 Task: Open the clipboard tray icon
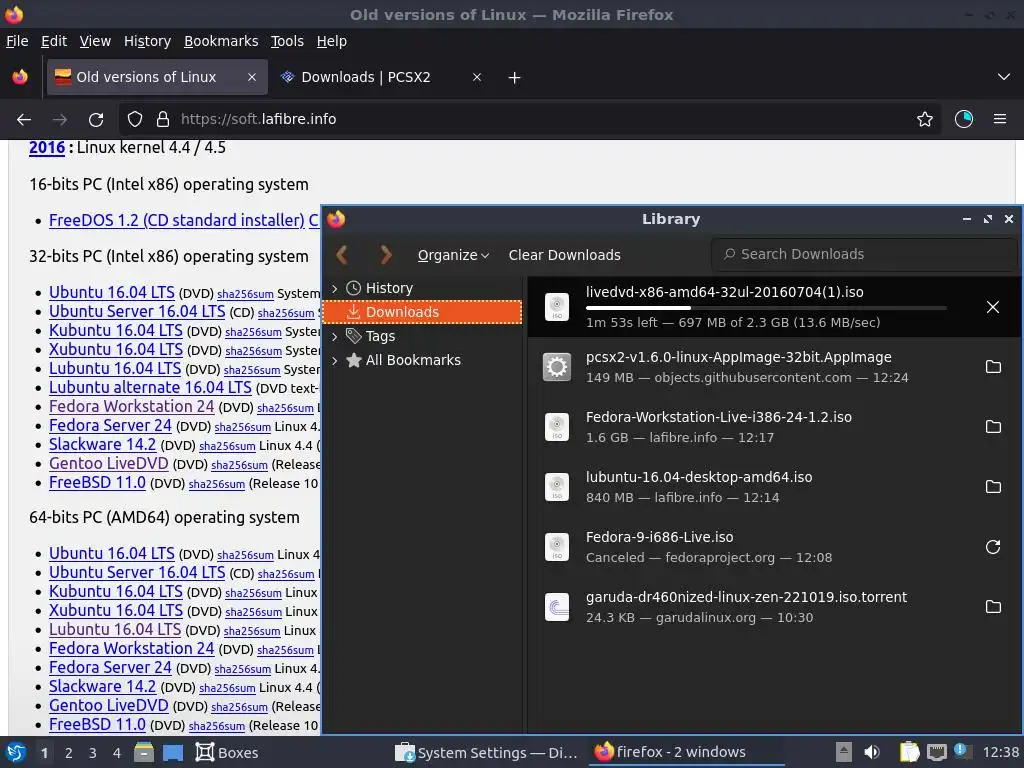pyautogui.click(x=909, y=752)
